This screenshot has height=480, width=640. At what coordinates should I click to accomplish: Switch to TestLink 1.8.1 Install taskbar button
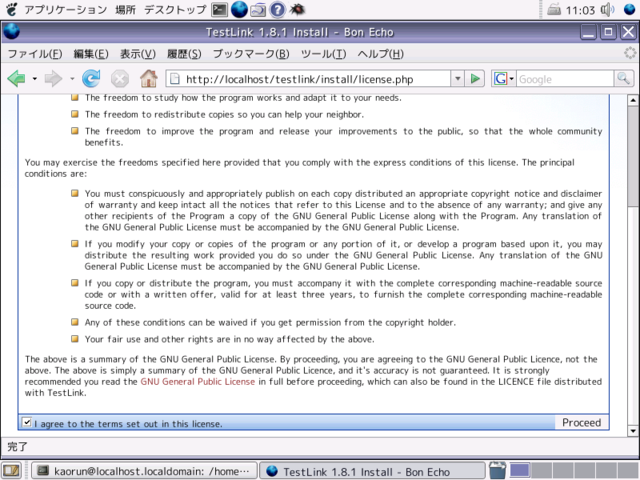[372, 471]
